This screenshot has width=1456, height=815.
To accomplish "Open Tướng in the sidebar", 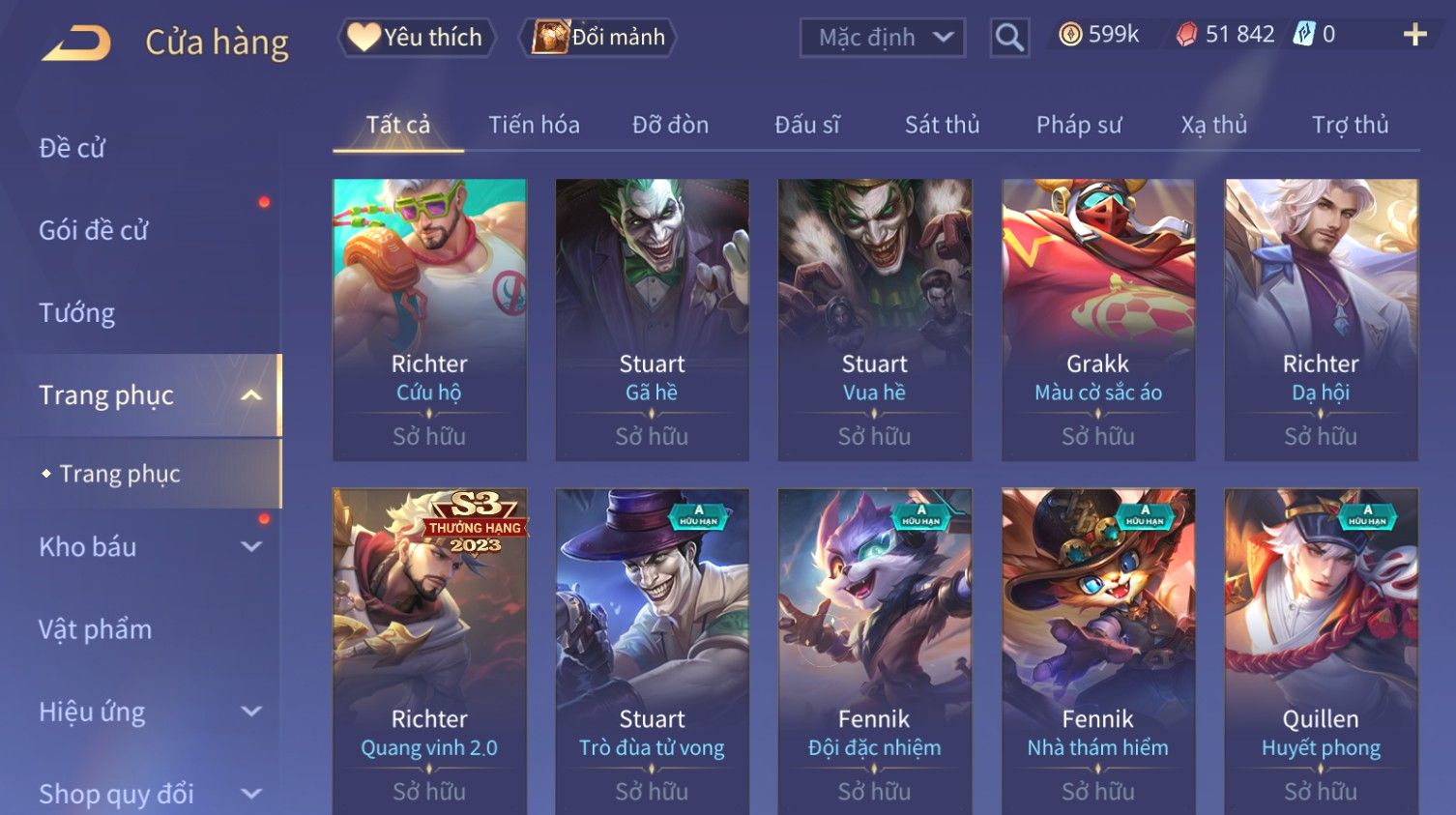I will point(76,313).
